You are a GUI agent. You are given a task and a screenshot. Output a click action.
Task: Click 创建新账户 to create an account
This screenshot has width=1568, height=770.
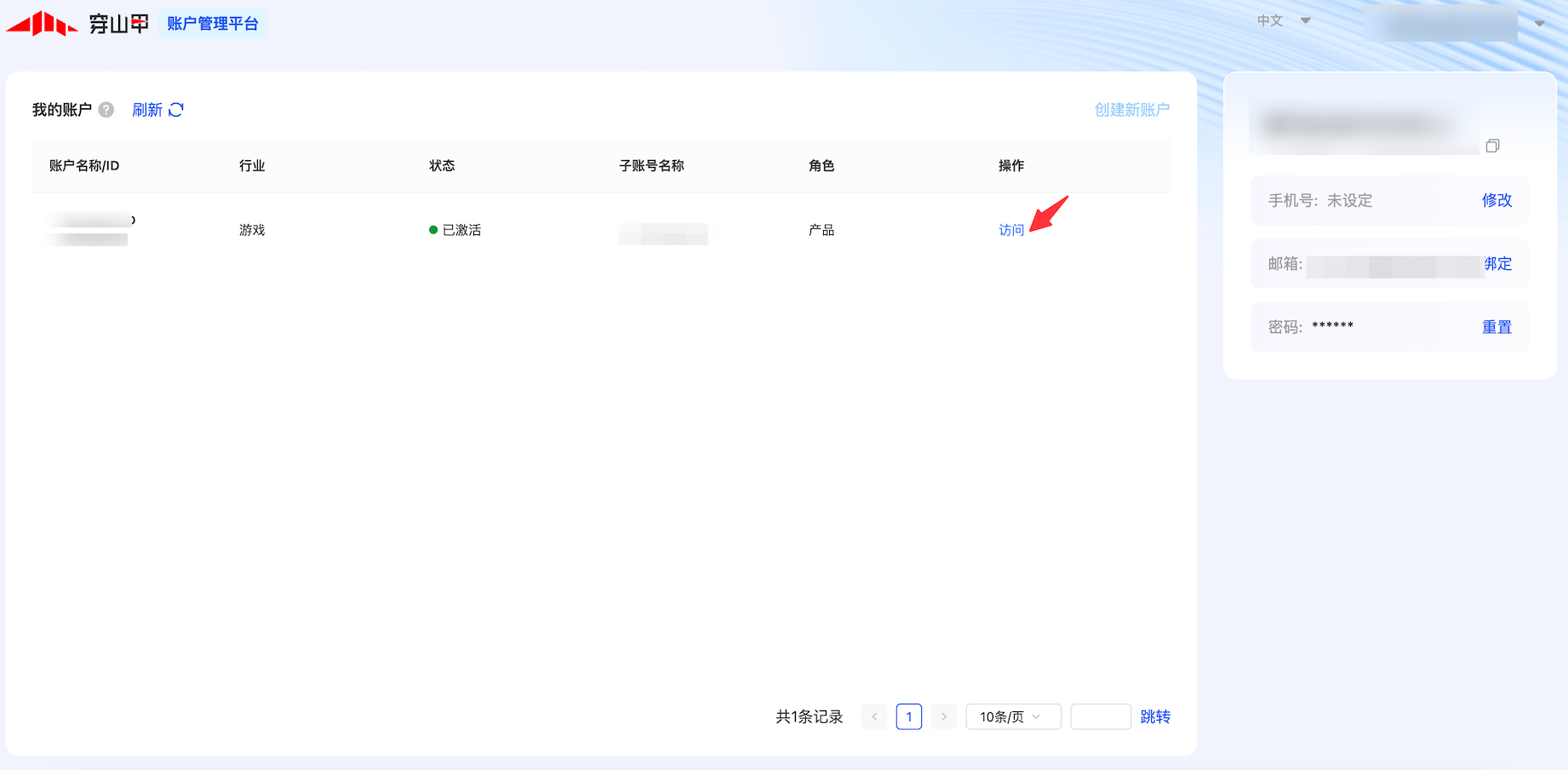pos(1131,110)
